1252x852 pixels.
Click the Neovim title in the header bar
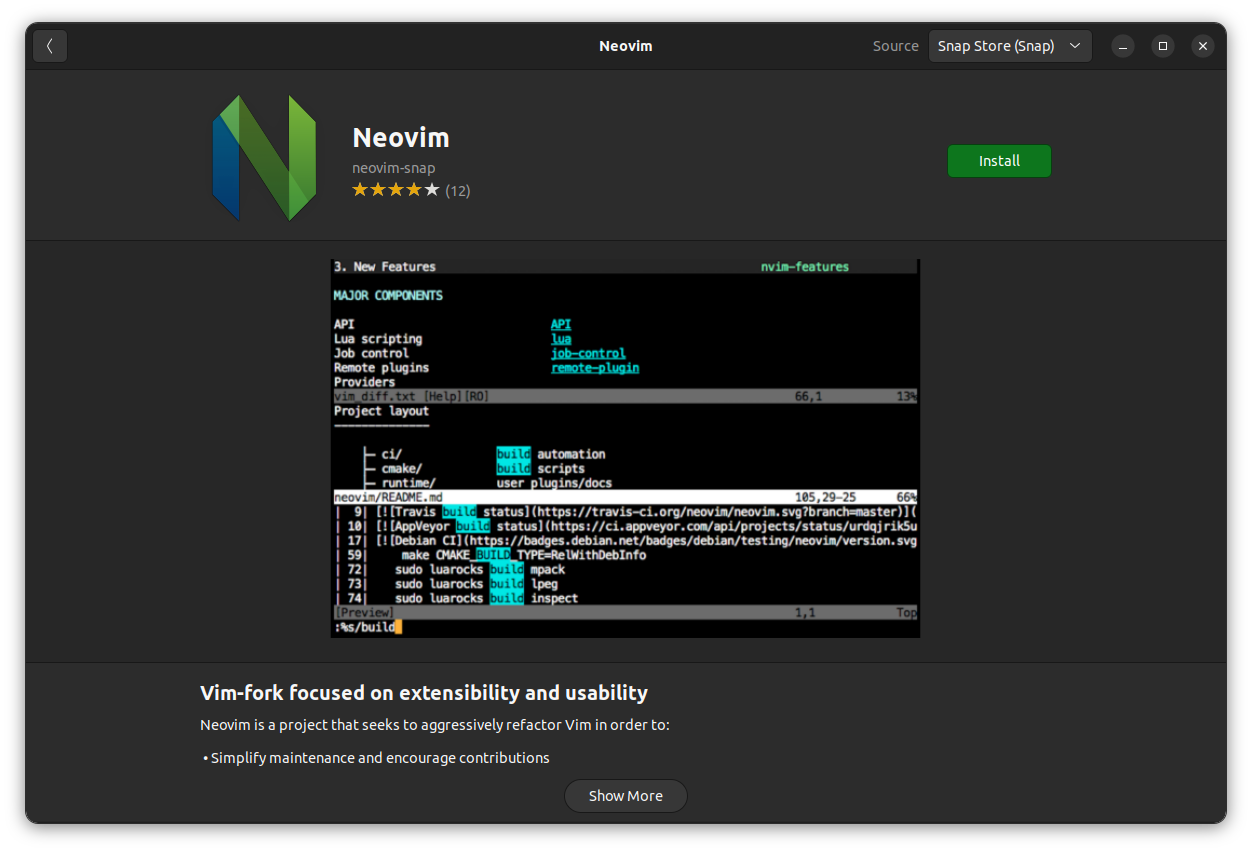(x=625, y=45)
